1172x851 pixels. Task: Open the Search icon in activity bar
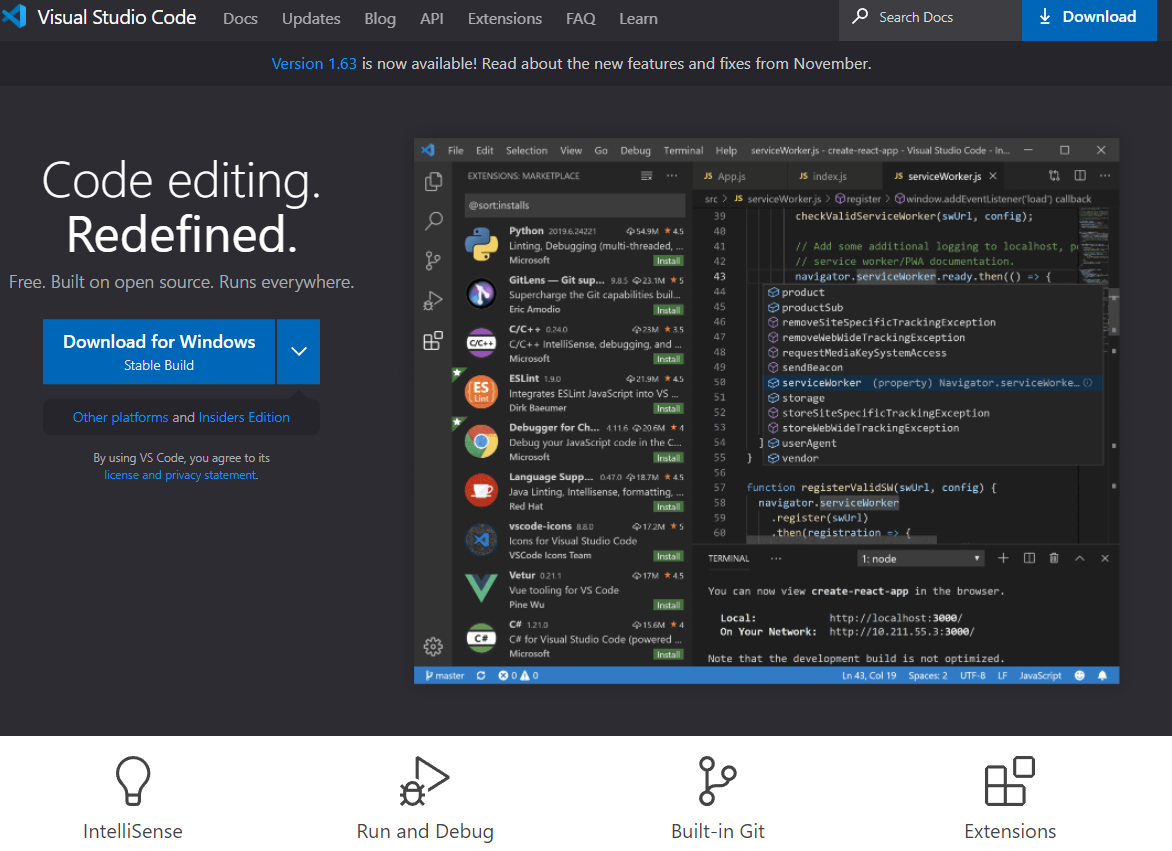tap(434, 221)
